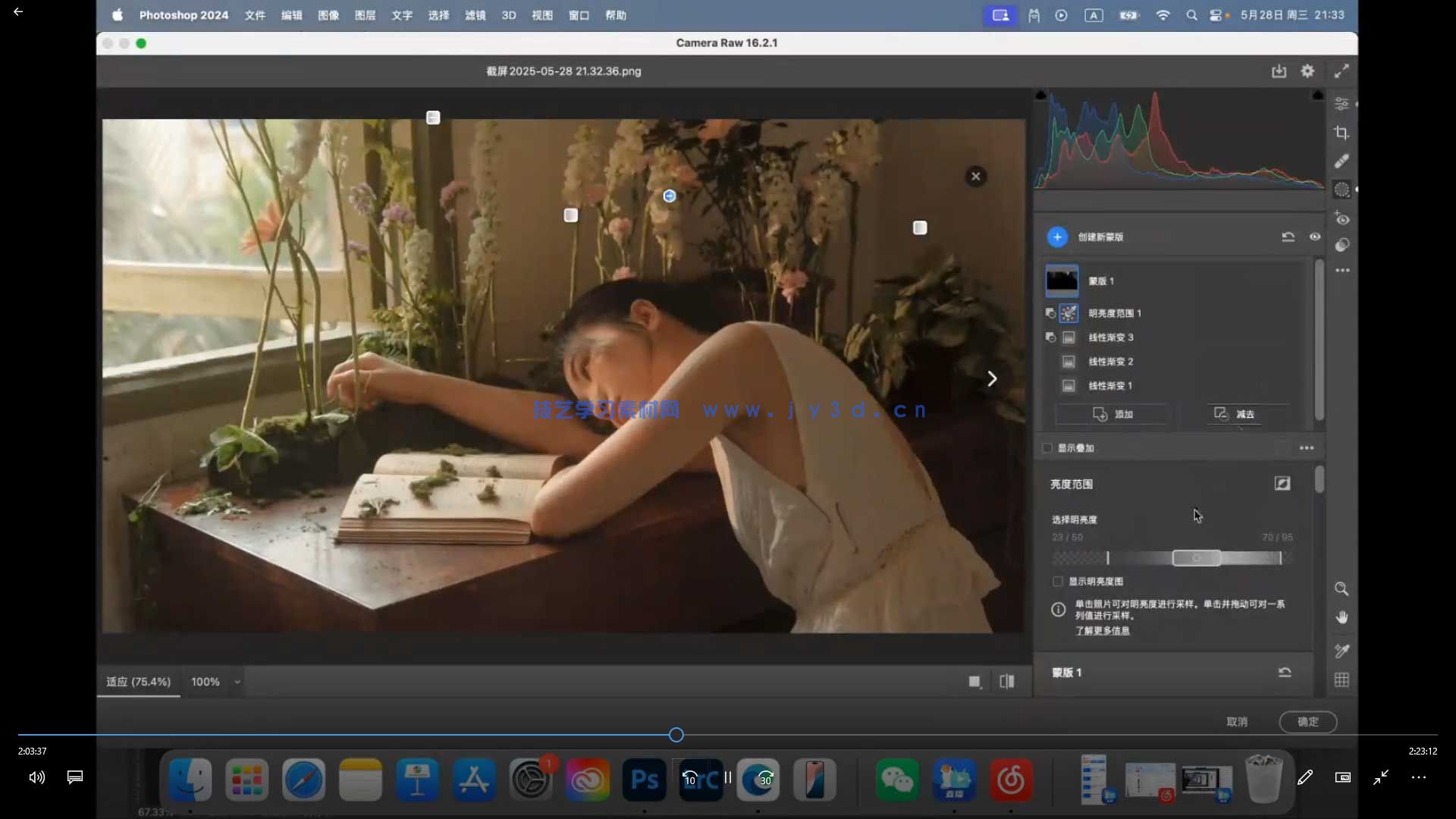1456x819 pixels.
Task: Click the 确定 confirm button
Action: [1307, 722]
